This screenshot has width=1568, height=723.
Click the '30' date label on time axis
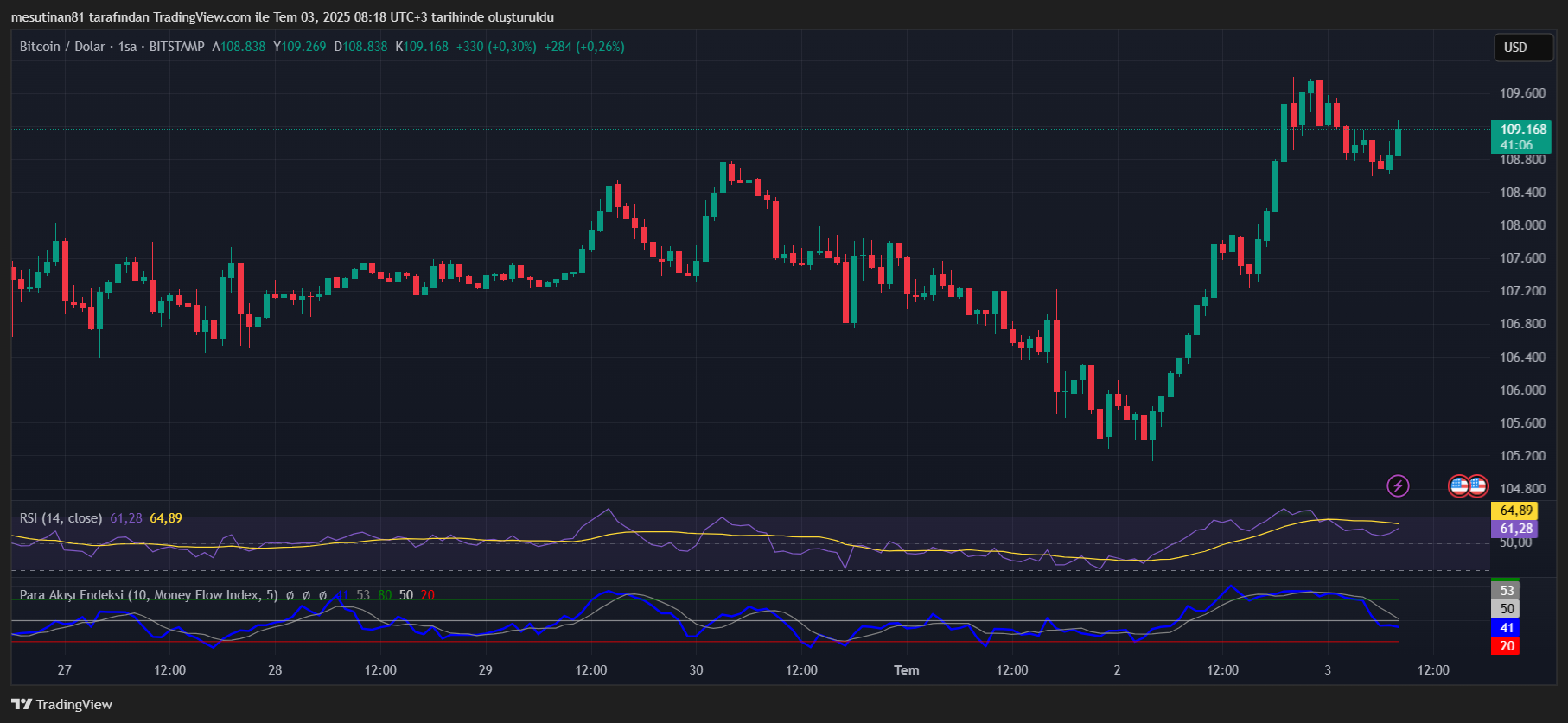(696, 670)
